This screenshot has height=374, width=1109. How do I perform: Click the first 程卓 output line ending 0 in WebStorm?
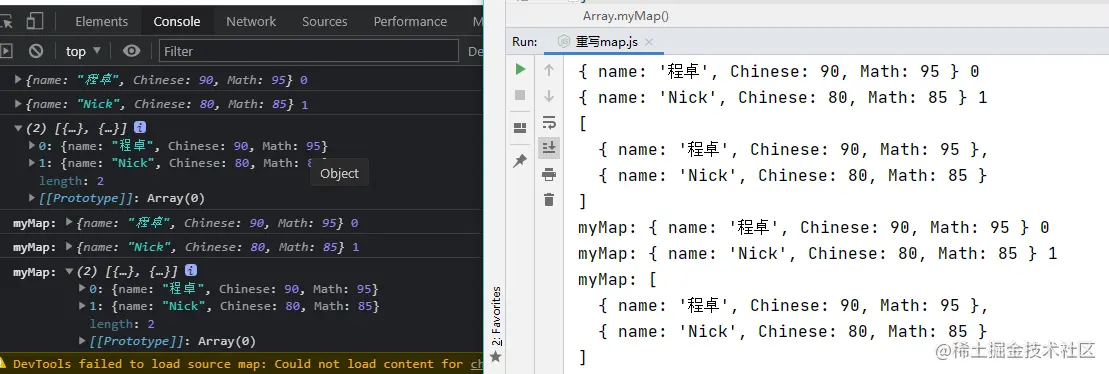click(x=778, y=71)
